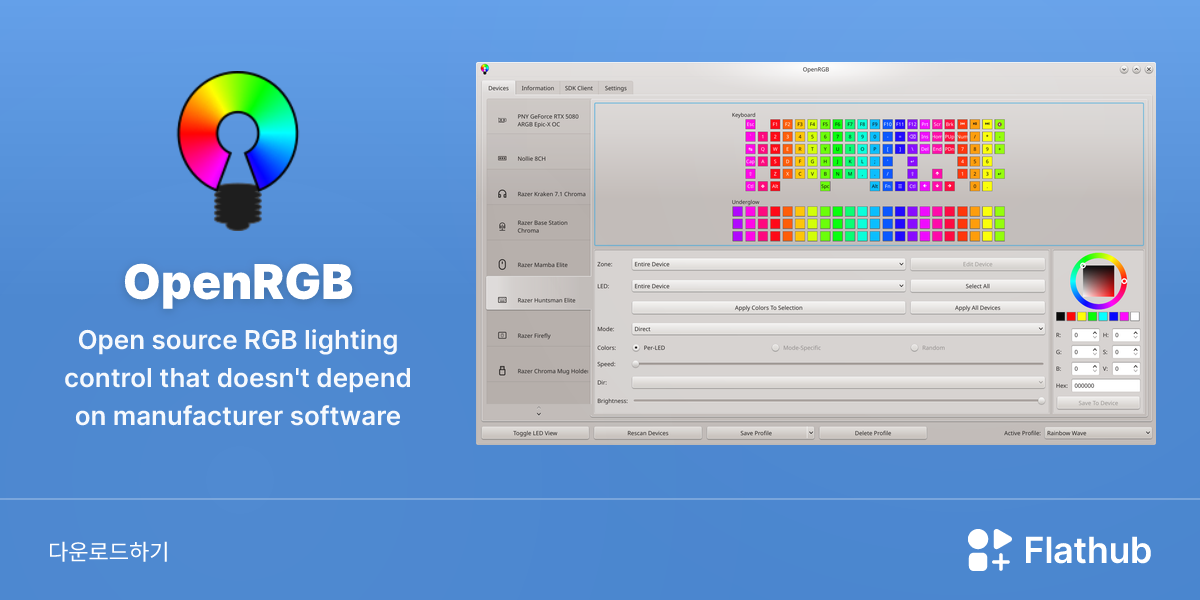Select the Q key LED

click(763, 149)
